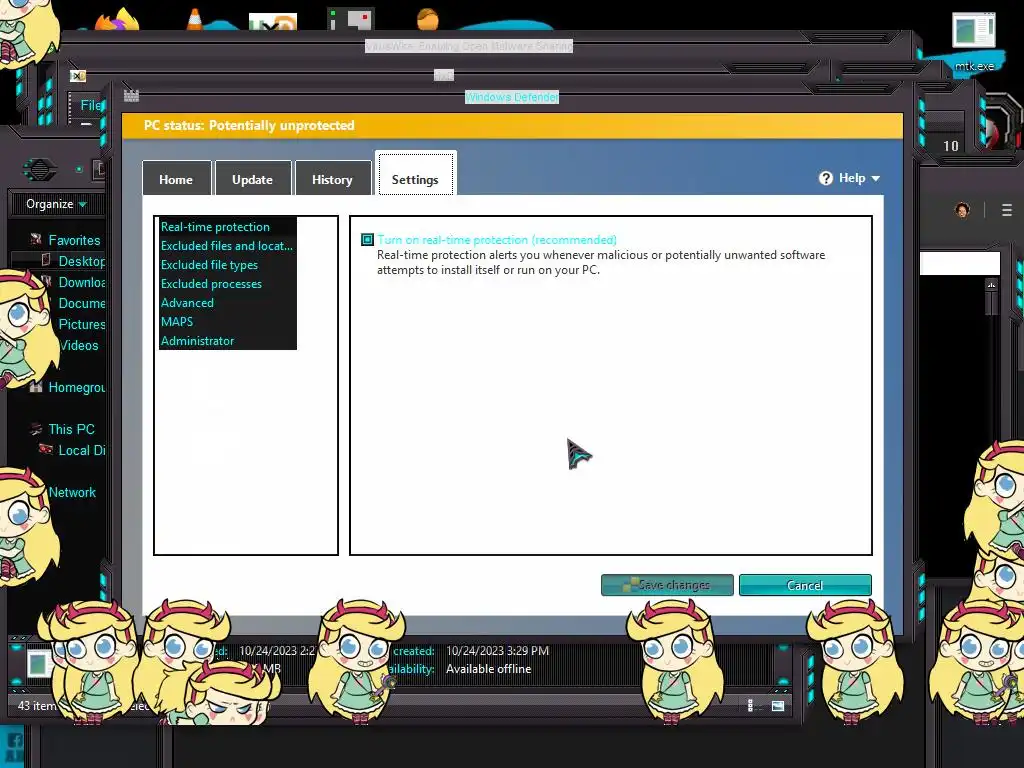Open the Organize dropdown in Explorer
Image resolution: width=1024 pixels, height=768 pixels.
(x=56, y=204)
